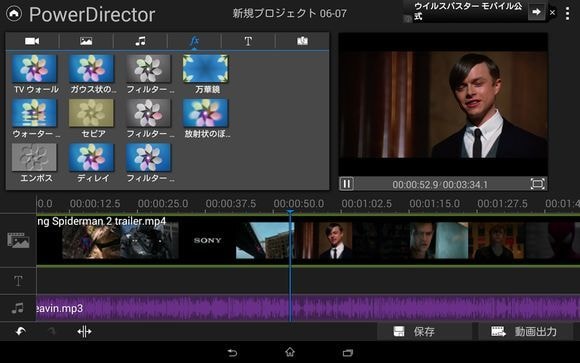Redo the last edit
Screen dimensions: 580x363
click(x=52, y=332)
